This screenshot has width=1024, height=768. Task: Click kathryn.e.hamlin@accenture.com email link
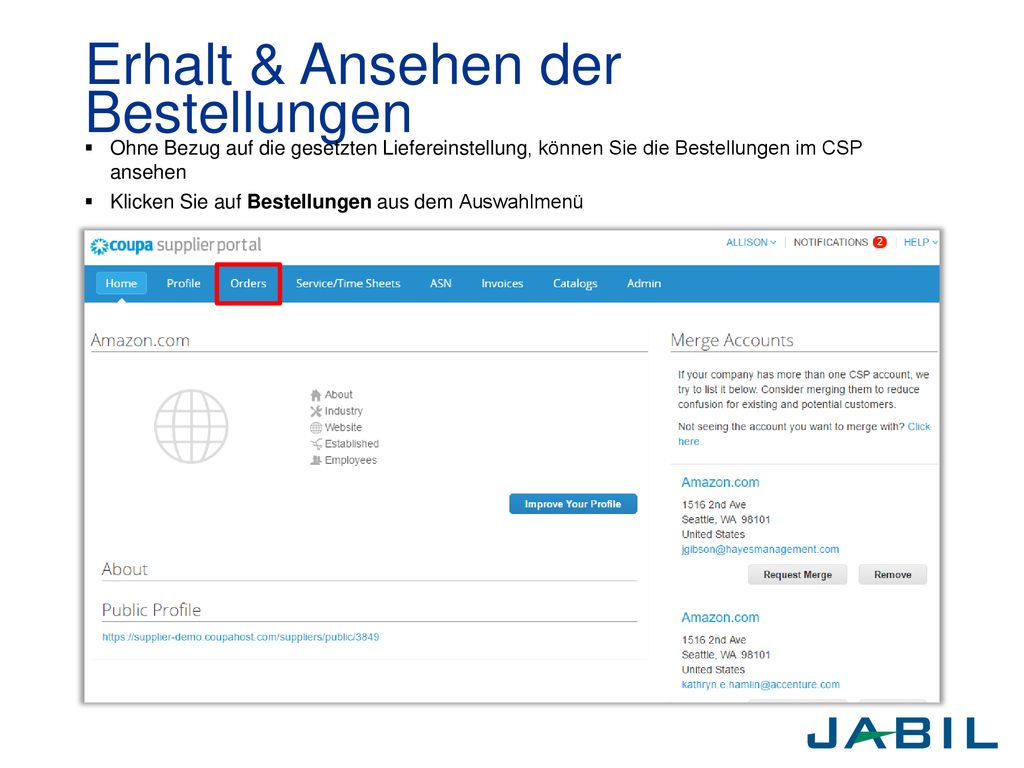coord(761,685)
